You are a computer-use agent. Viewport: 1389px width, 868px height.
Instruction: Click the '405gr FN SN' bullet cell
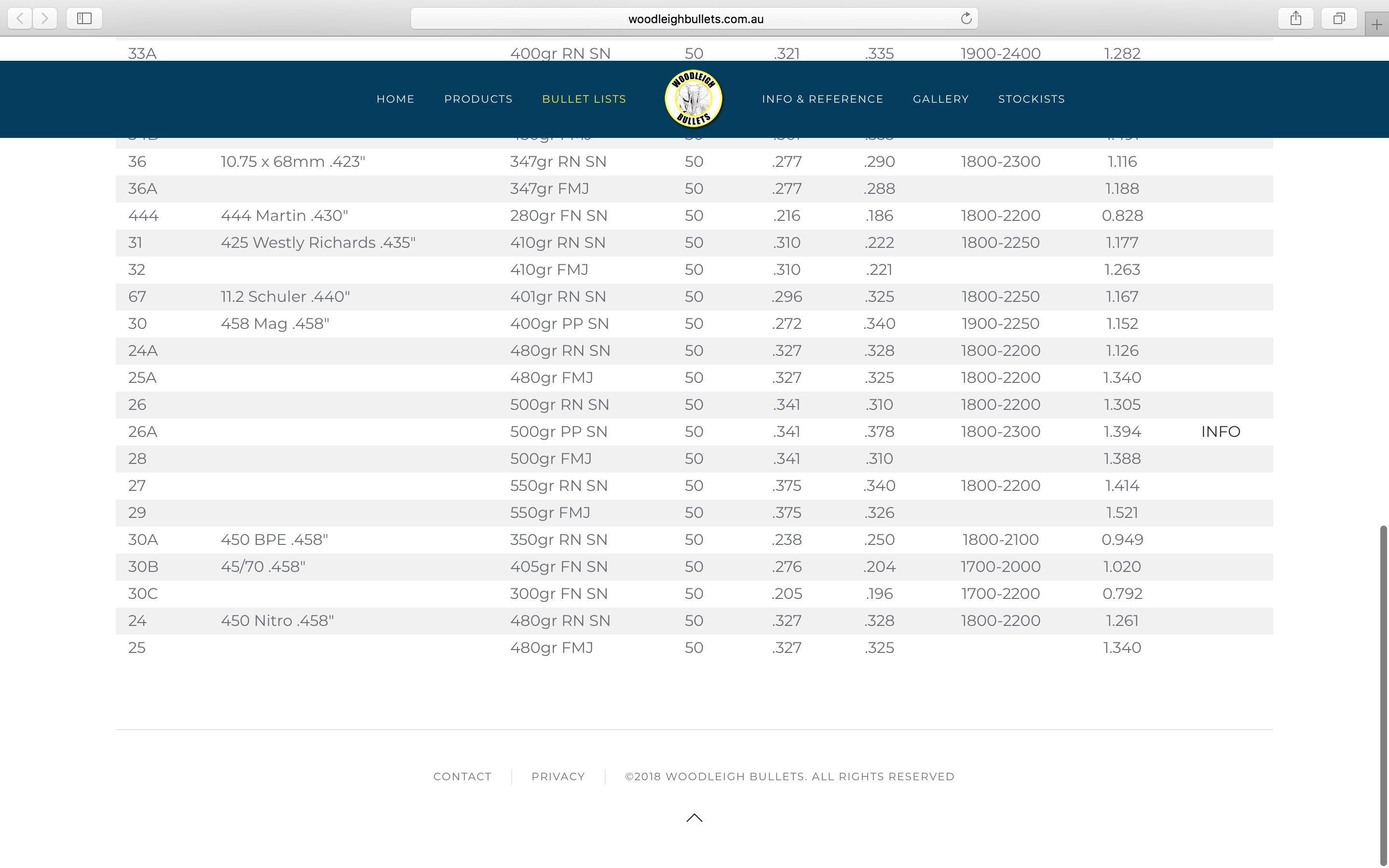coord(558,567)
